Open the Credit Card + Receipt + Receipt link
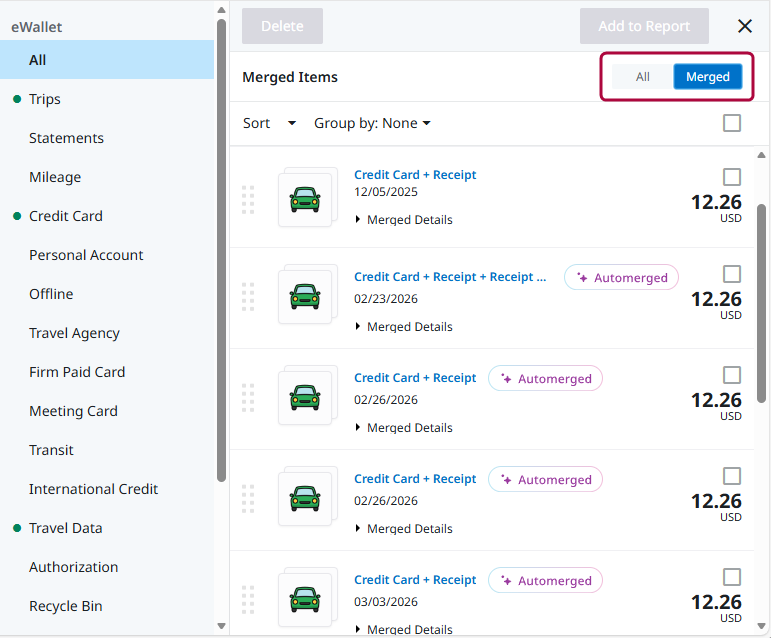Screen dimensions: 771x638 (450, 277)
